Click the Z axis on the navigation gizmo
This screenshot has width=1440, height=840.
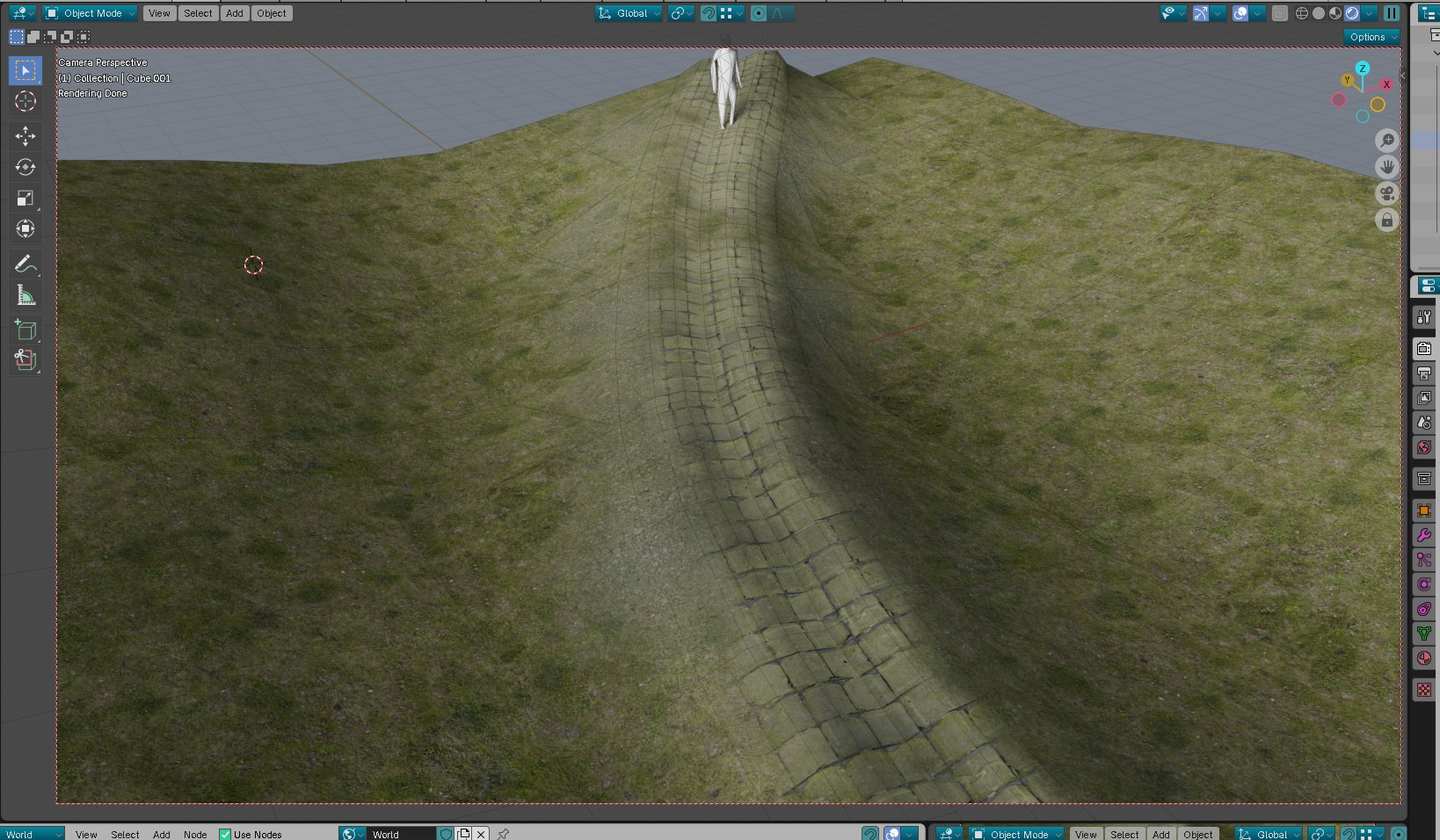[1362, 69]
